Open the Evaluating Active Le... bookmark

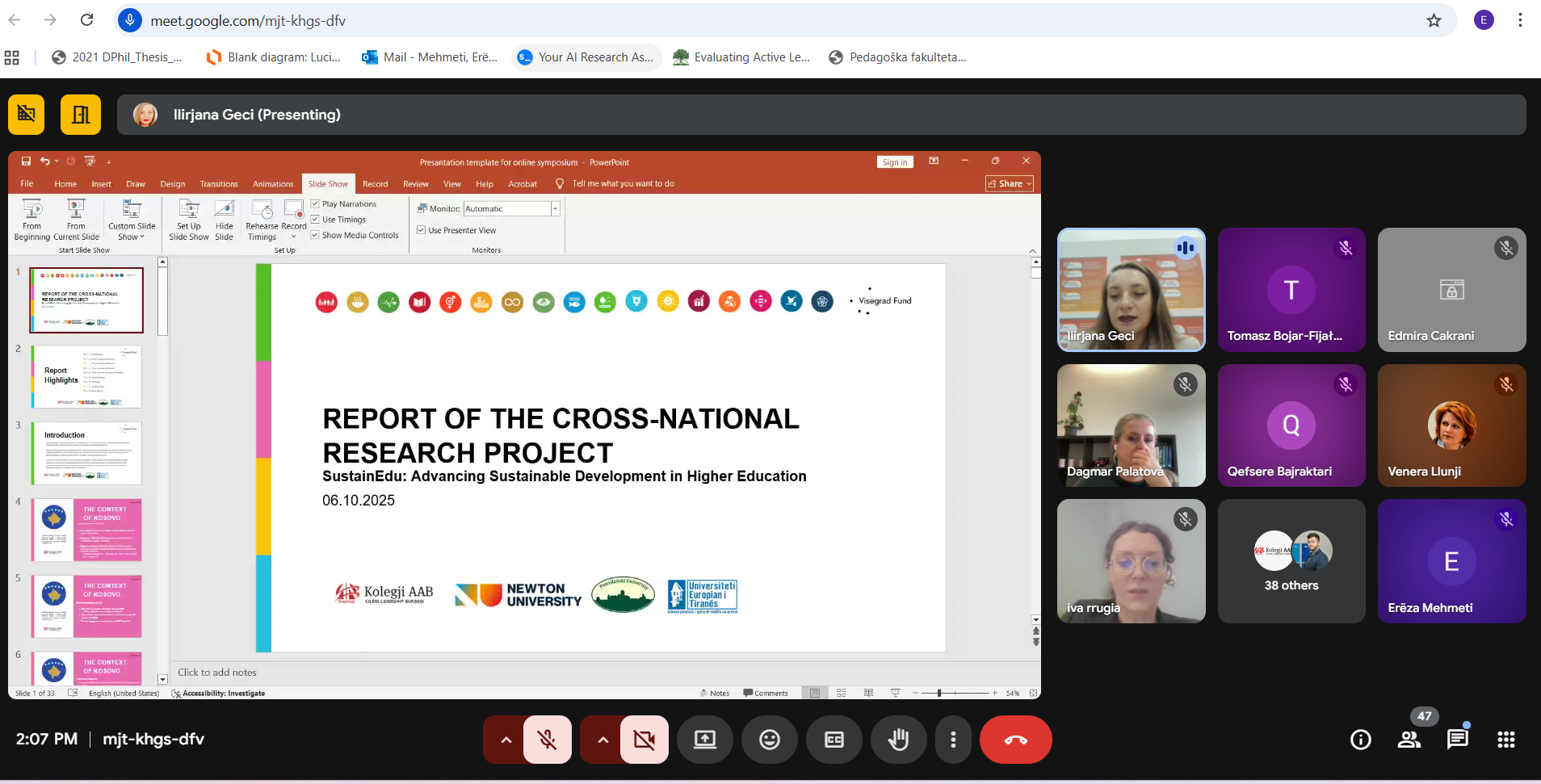pyautogui.click(x=742, y=57)
